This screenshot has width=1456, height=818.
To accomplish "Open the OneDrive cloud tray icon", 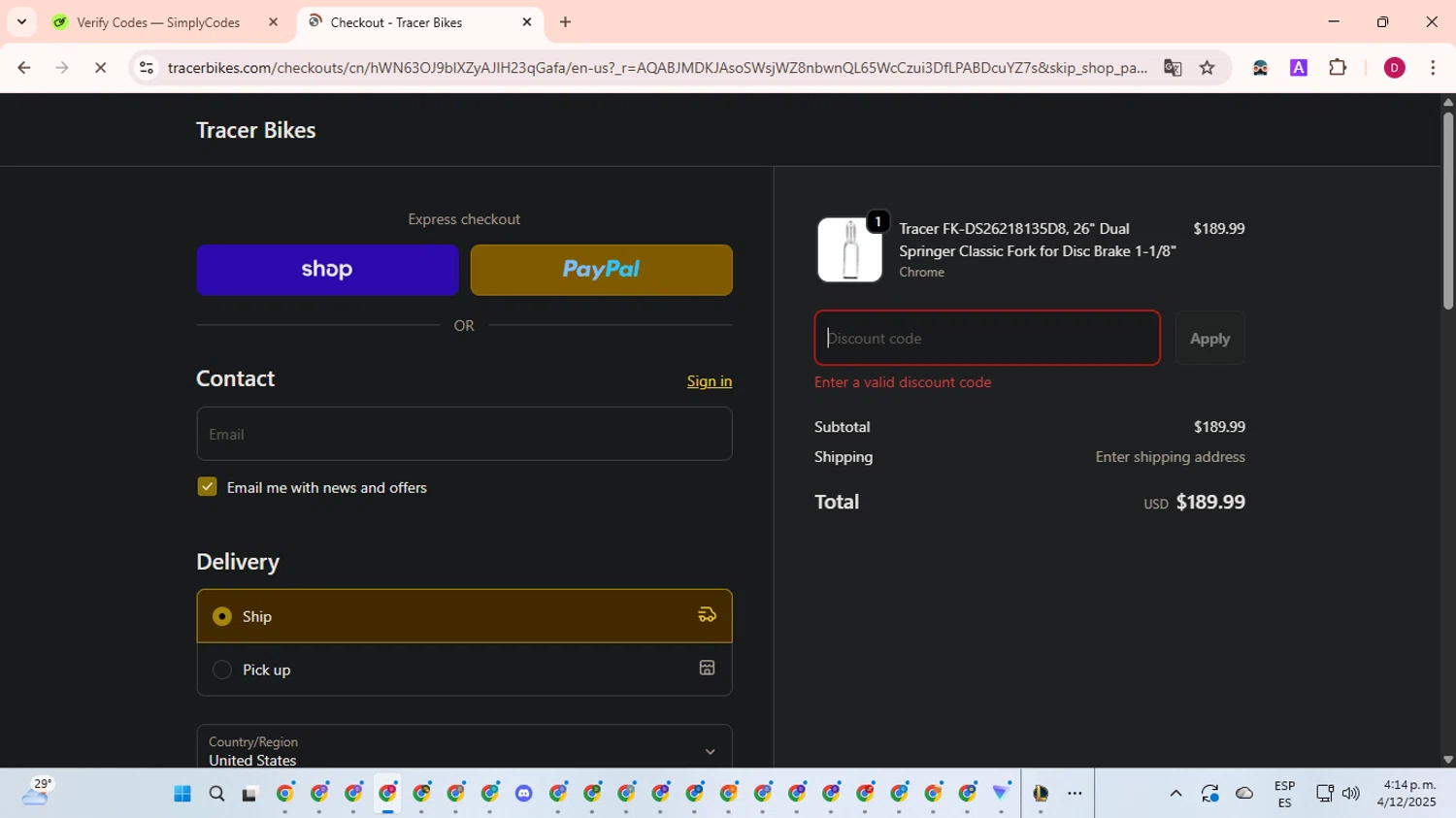I will tap(1244, 794).
